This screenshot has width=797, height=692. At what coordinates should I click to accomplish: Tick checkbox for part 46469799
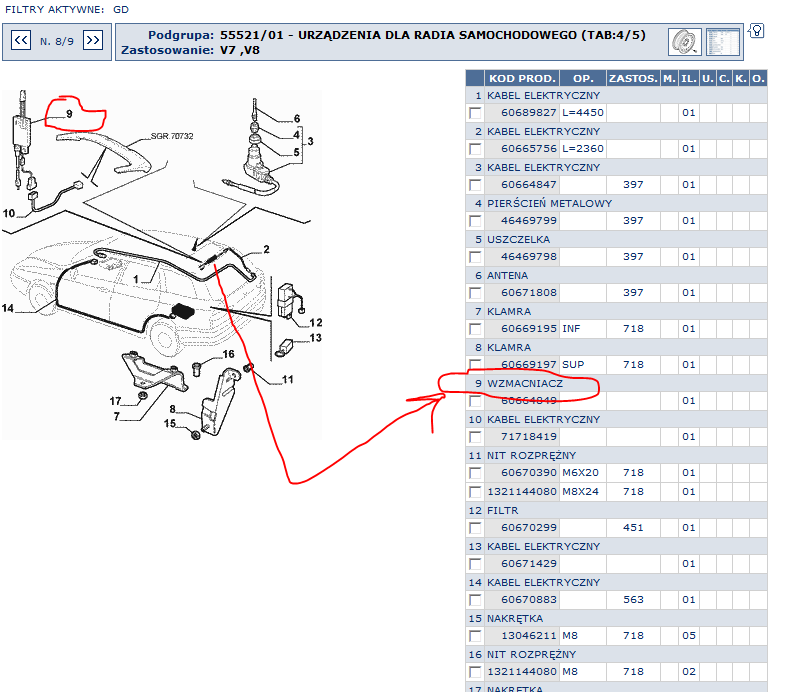coord(475,221)
